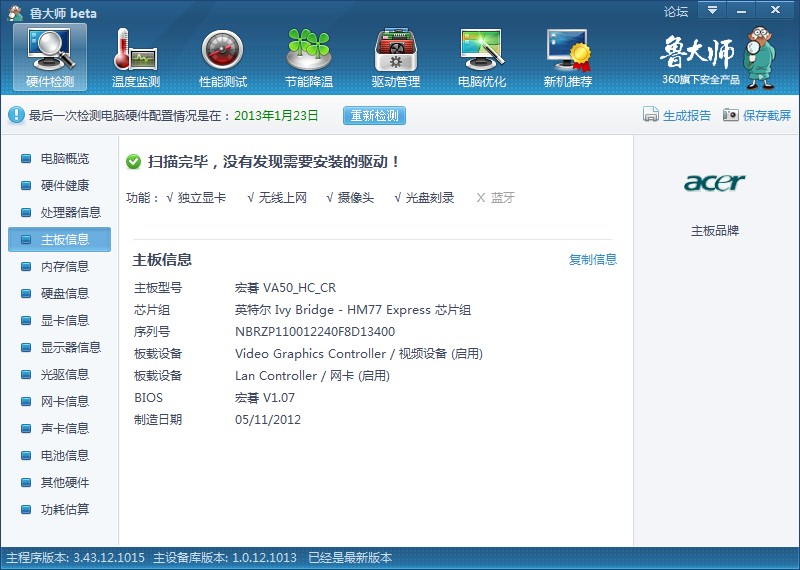Click the 保存截屏 link text
This screenshot has width=800, height=570.
point(767,115)
